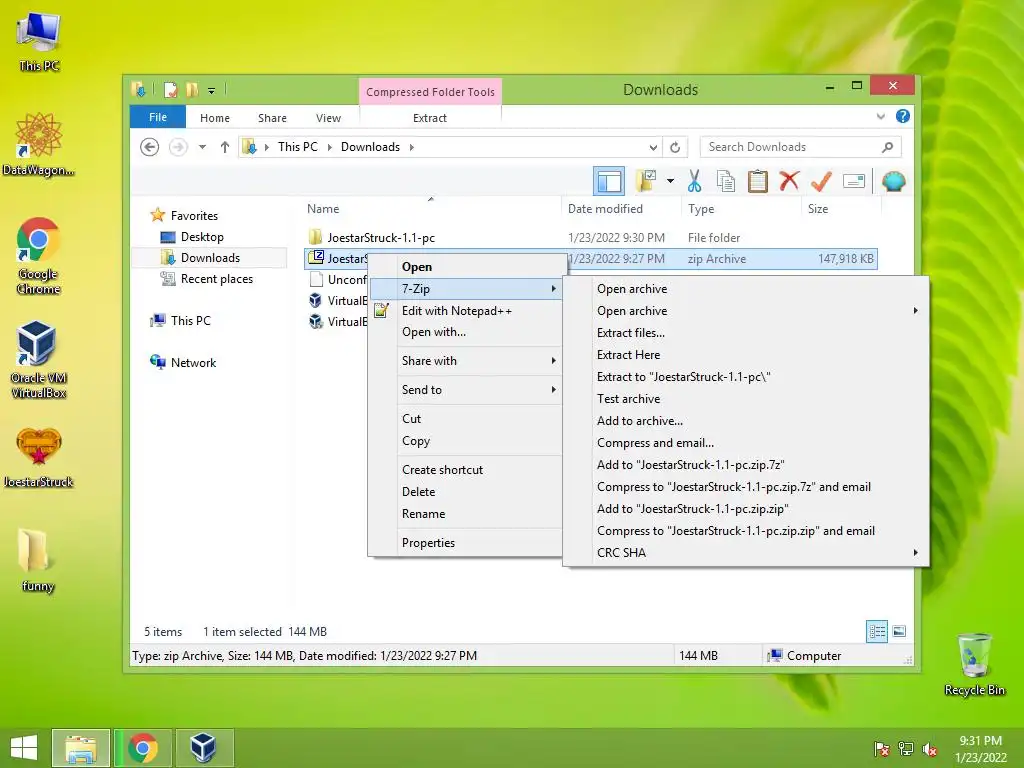1024x768 pixels.
Task: Open Oracle VM VirtualBox desktop shortcut
Action: (39, 359)
